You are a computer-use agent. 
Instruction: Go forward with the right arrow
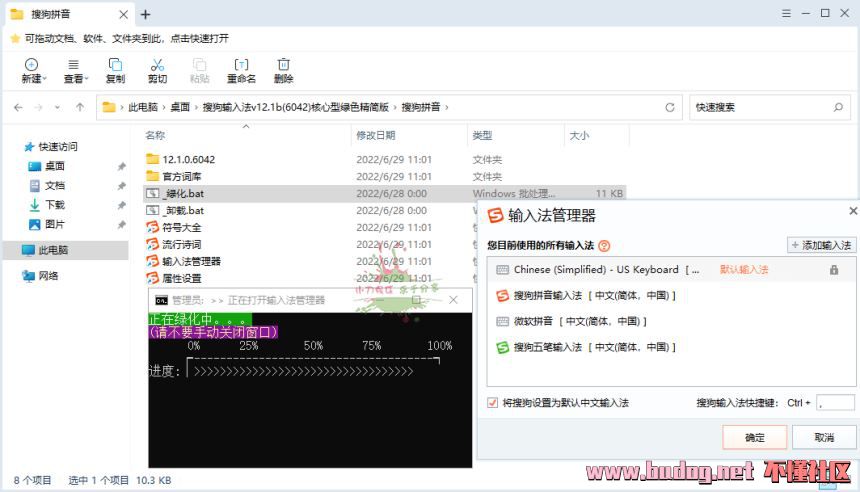pyautogui.click(x=38, y=107)
